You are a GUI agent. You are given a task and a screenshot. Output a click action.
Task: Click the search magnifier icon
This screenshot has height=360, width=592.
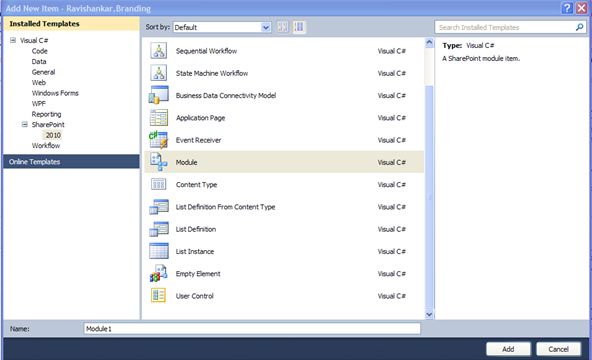click(580, 27)
